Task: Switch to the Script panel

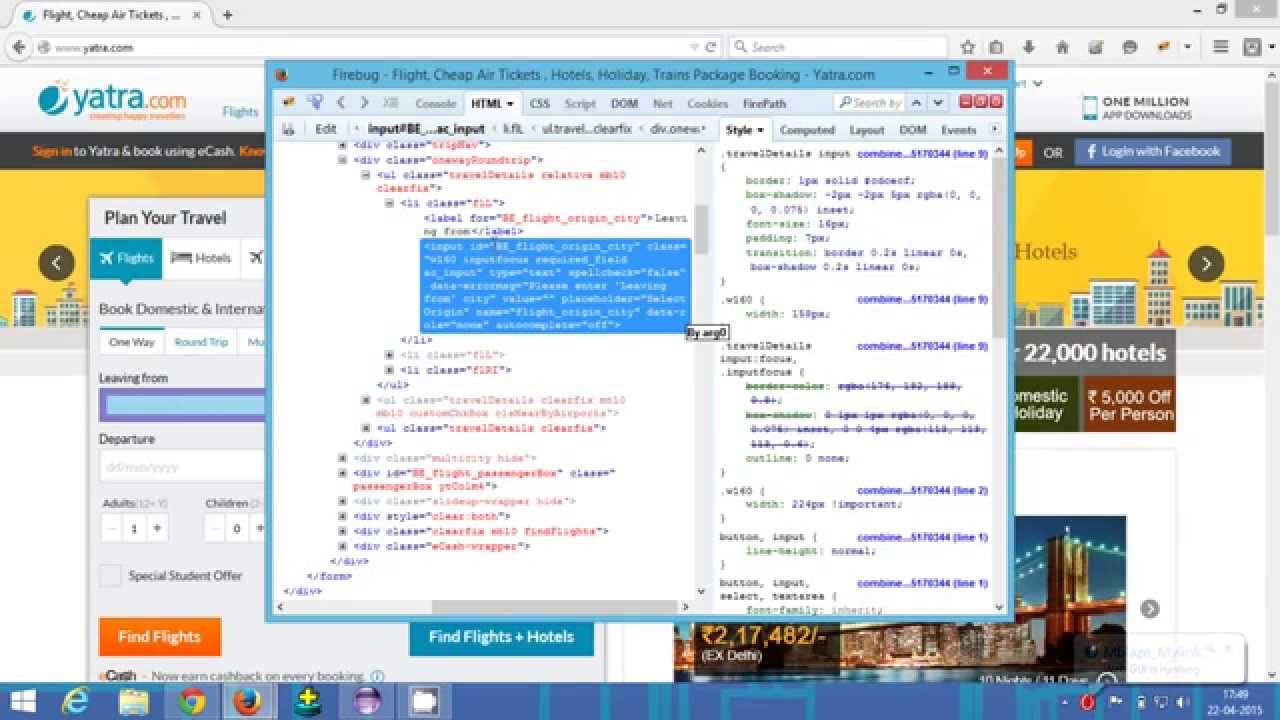Action: point(580,103)
